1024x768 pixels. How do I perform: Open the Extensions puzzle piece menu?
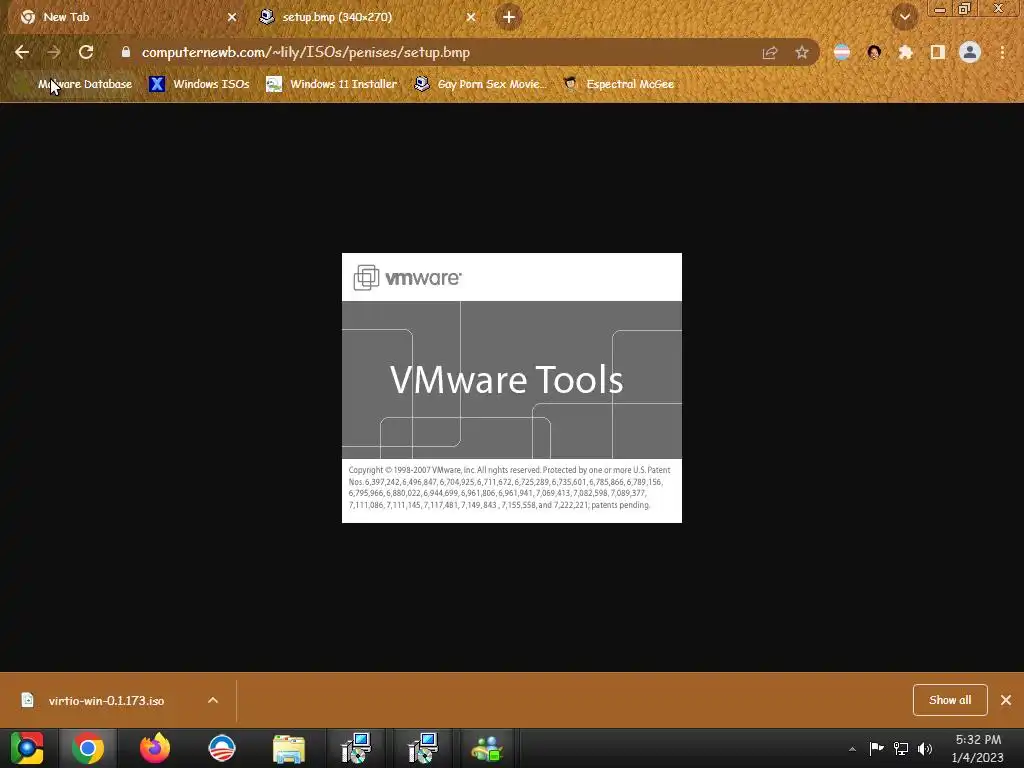pyautogui.click(x=906, y=52)
